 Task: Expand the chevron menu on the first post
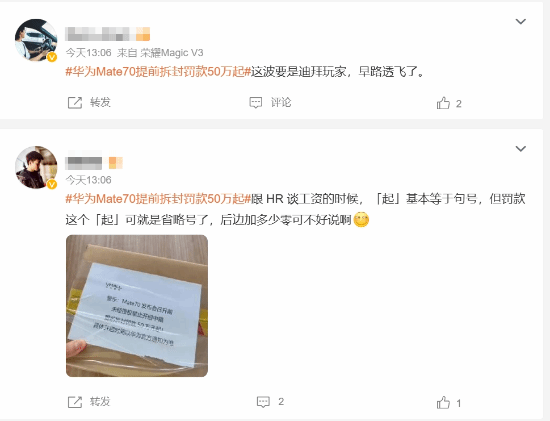(x=521, y=22)
